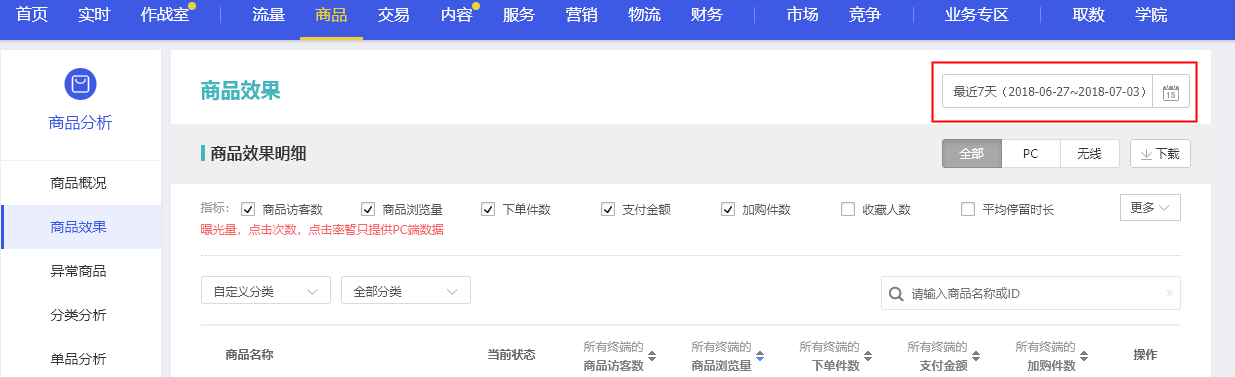
Task: Open 物流 in top navigation
Action: [644, 15]
